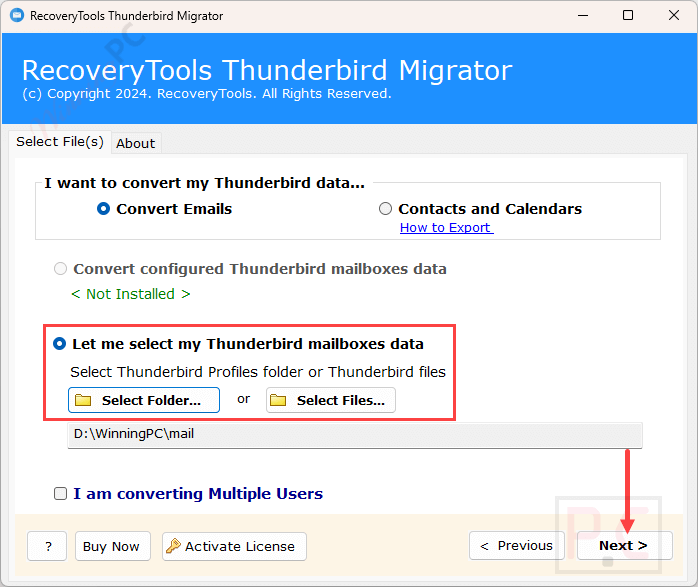The height and width of the screenshot is (587, 698).
Task: Select the Convert Emails radio option
Action: 104,209
